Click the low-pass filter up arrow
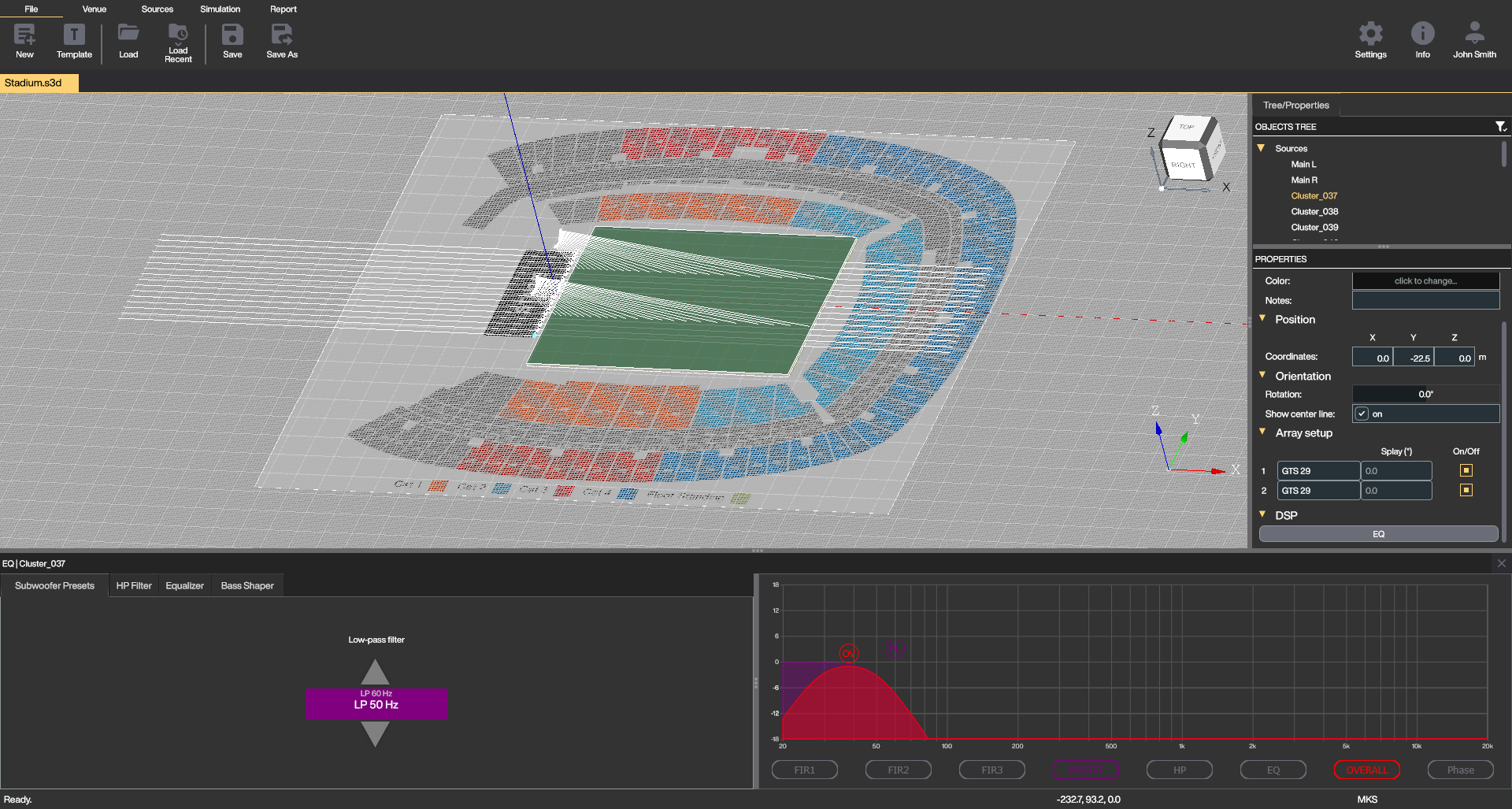This screenshot has height=809, width=1512. 375,673
